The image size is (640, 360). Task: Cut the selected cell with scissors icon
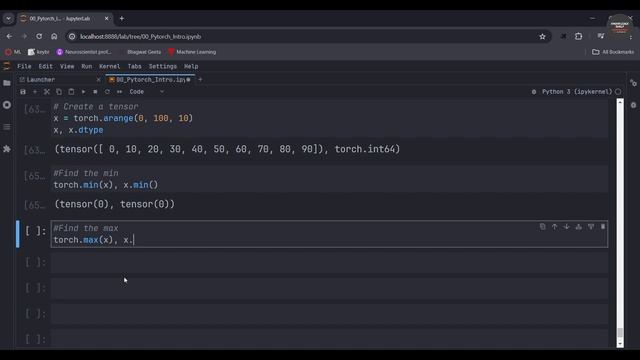47,92
